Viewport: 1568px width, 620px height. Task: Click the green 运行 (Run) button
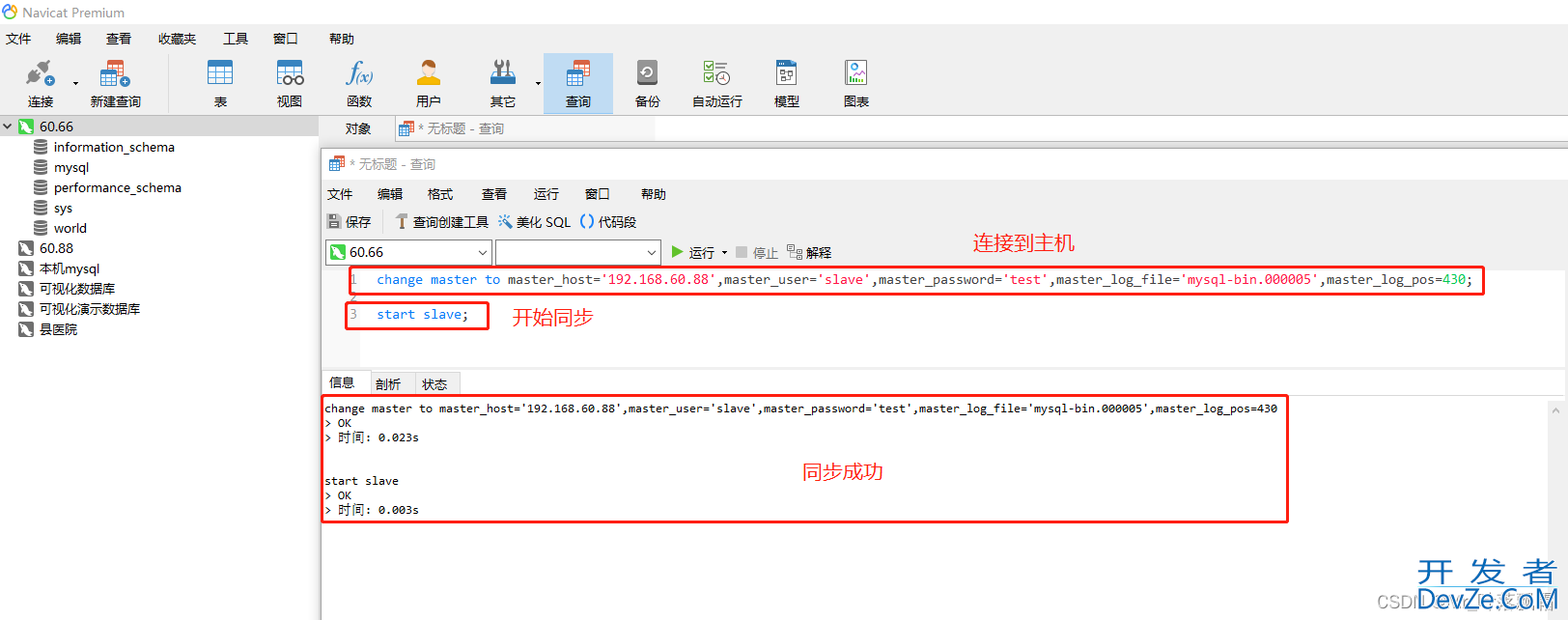(x=693, y=252)
